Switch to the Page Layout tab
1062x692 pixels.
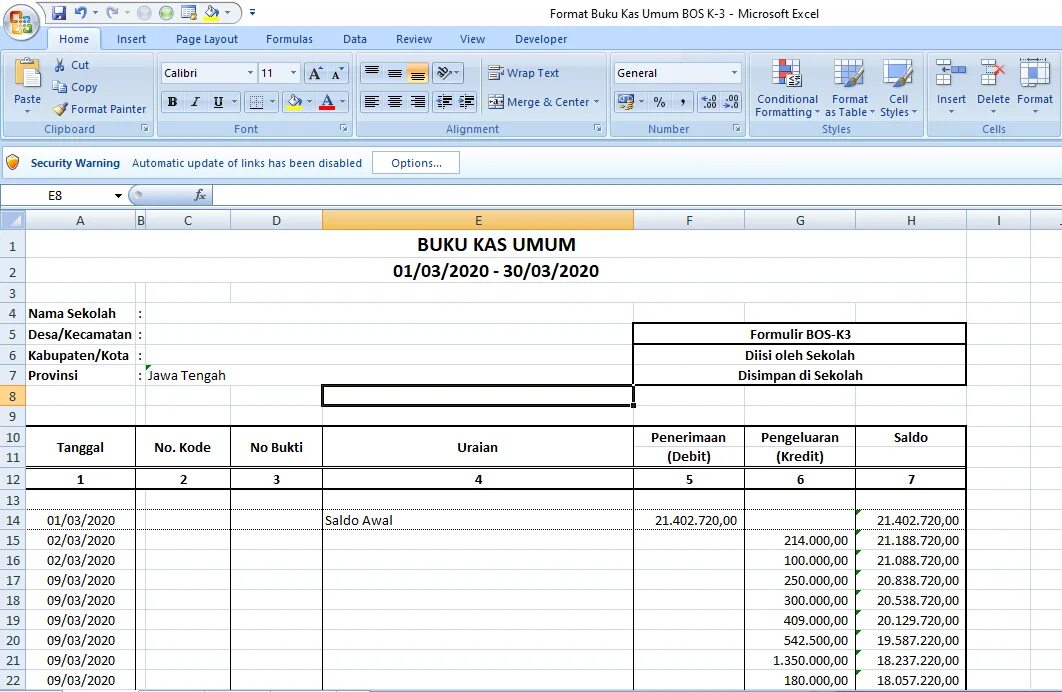pyautogui.click(x=207, y=39)
